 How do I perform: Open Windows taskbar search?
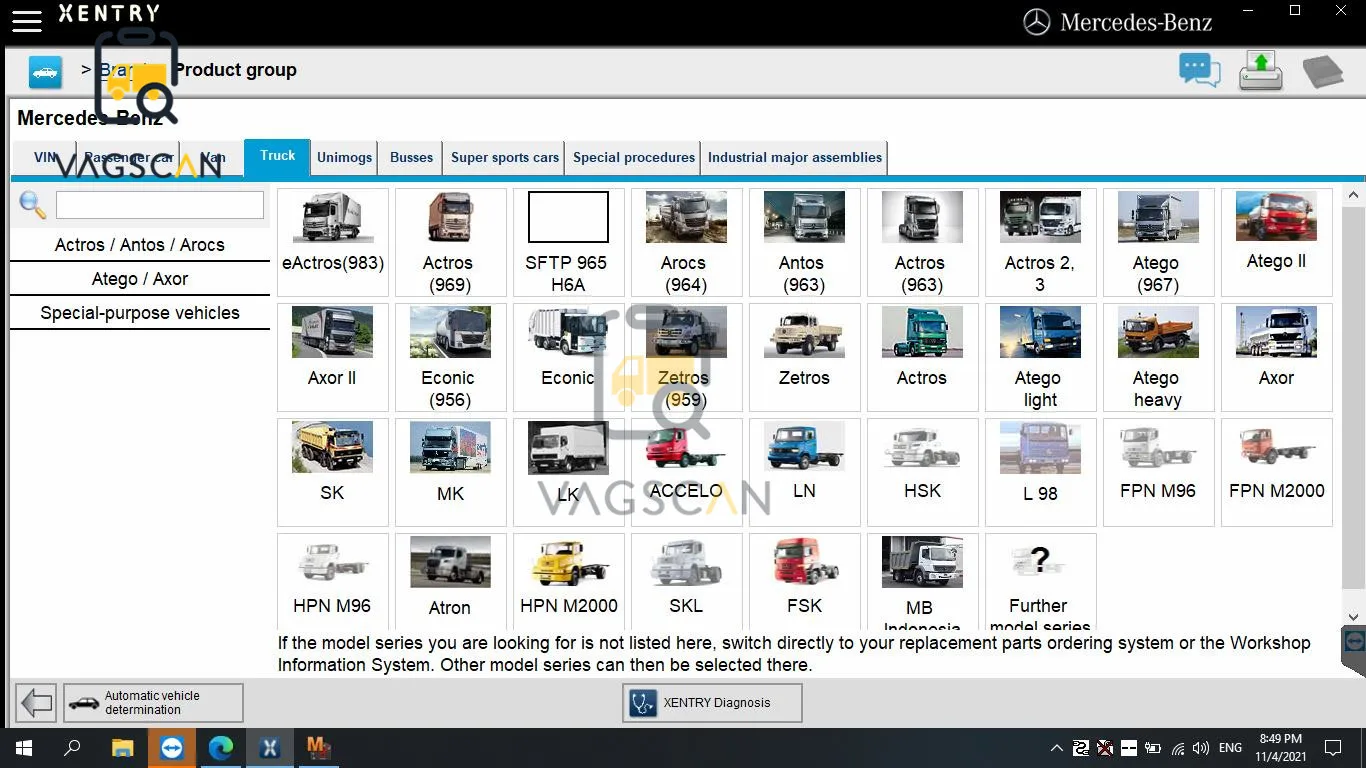tap(72, 748)
